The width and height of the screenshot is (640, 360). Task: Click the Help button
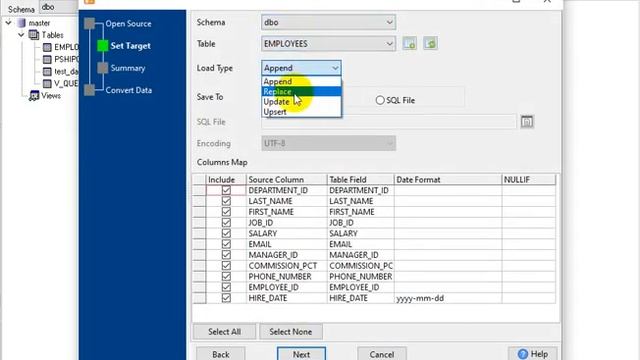tap(533, 354)
